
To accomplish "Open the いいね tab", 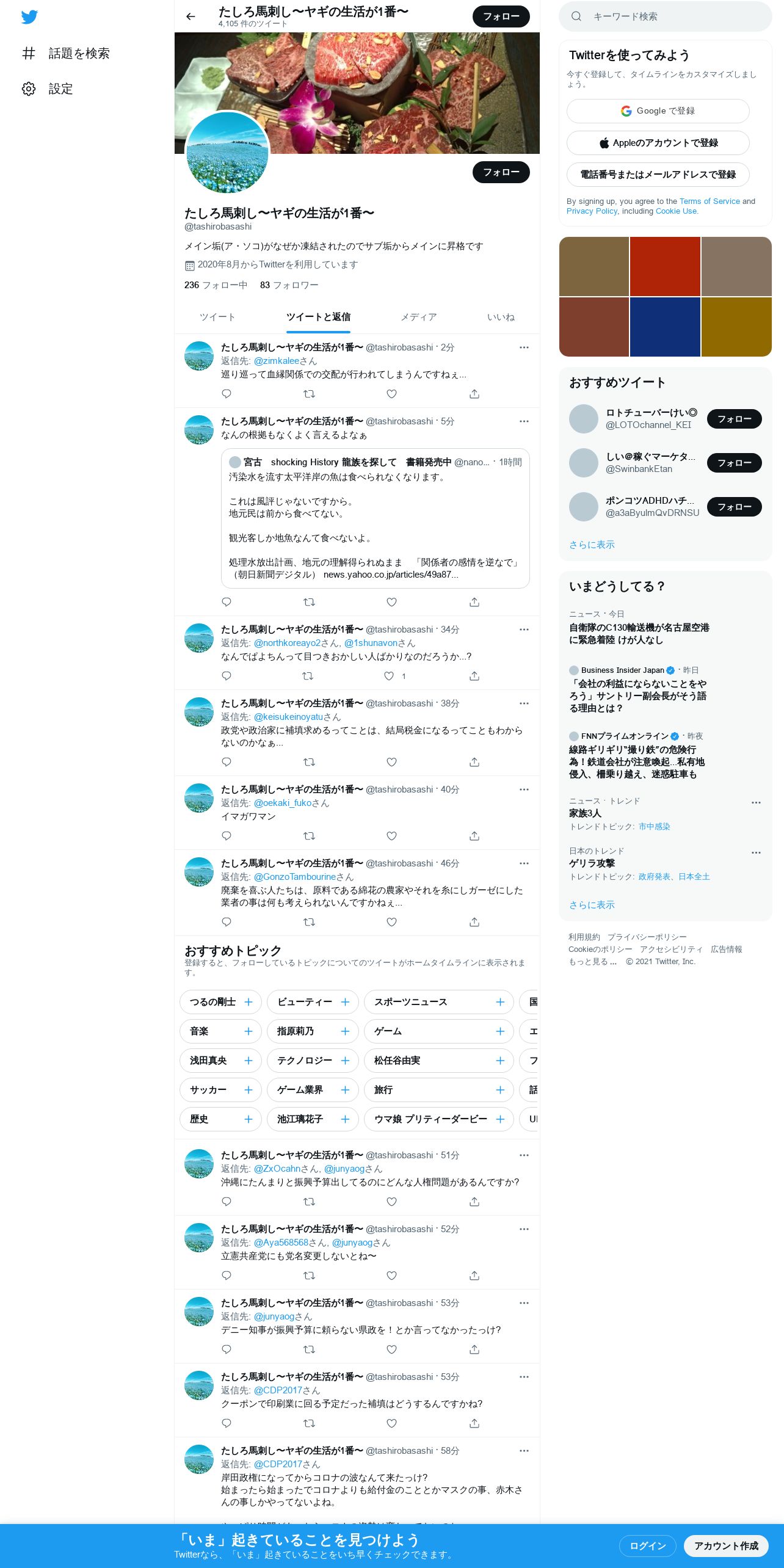I will click(501, 317).
